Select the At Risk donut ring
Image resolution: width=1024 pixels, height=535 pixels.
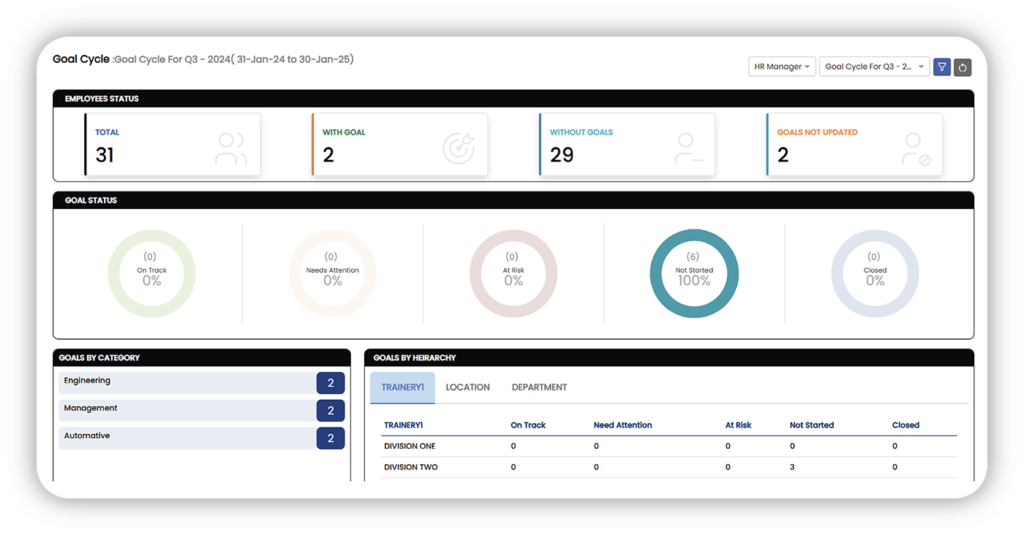[x=513, y=273]
